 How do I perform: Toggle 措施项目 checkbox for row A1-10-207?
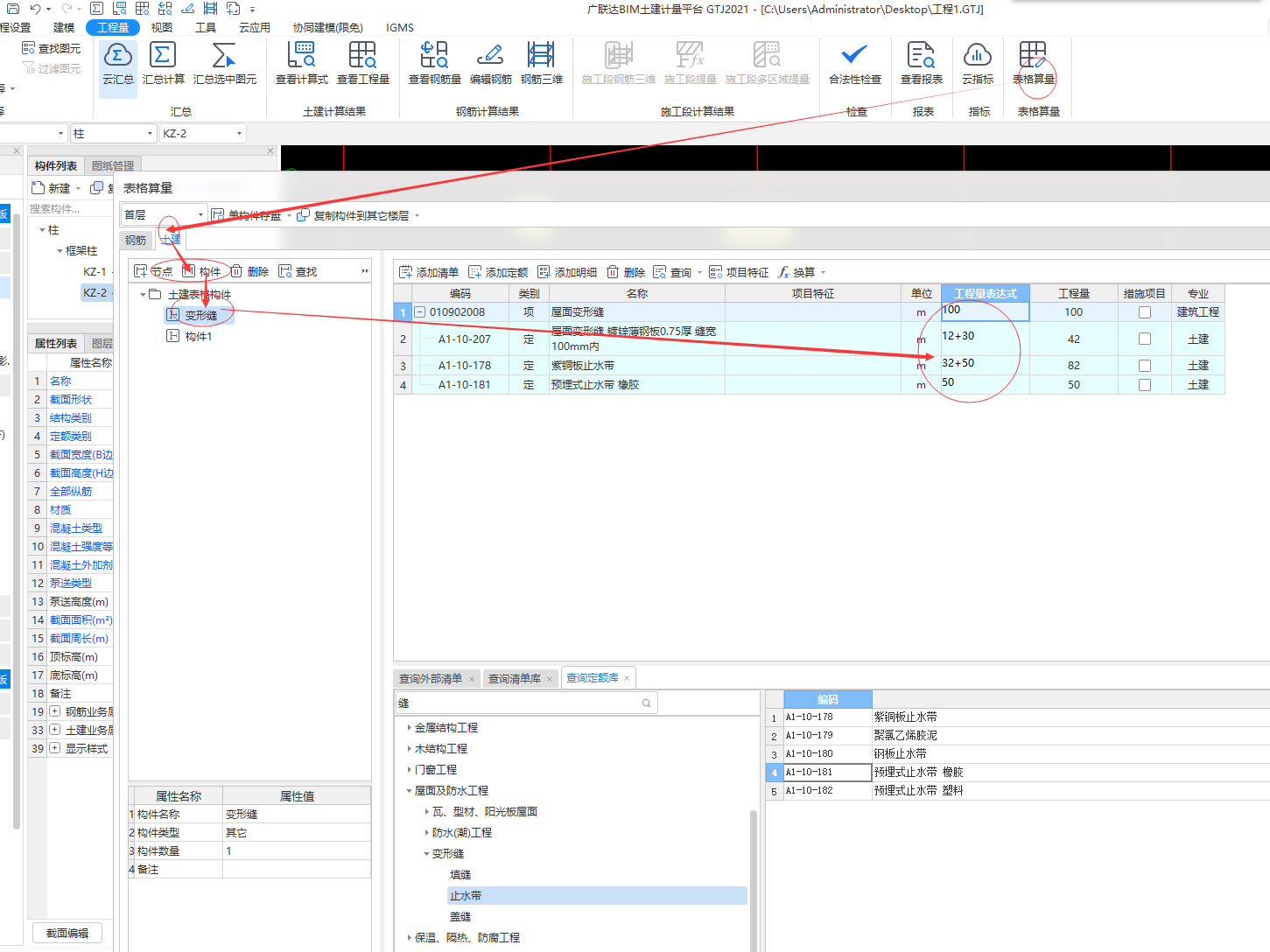coord(1144,339)
